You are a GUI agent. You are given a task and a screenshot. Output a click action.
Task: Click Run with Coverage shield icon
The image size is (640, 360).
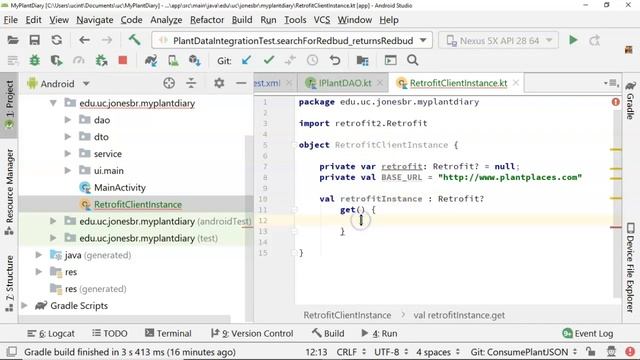point(56,61)
